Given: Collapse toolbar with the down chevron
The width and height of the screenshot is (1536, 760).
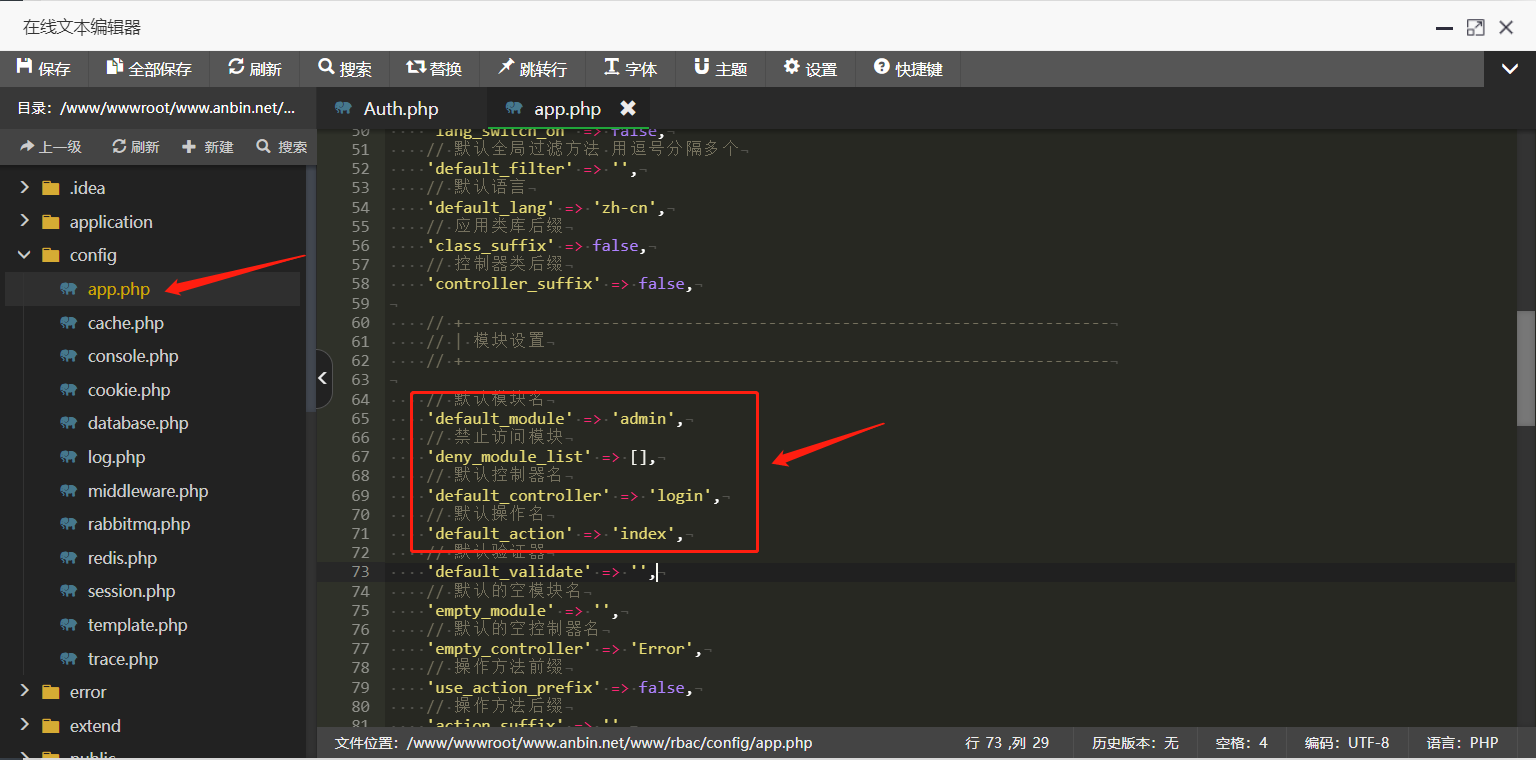Looking at the screenshot, I should point(1510,69).
